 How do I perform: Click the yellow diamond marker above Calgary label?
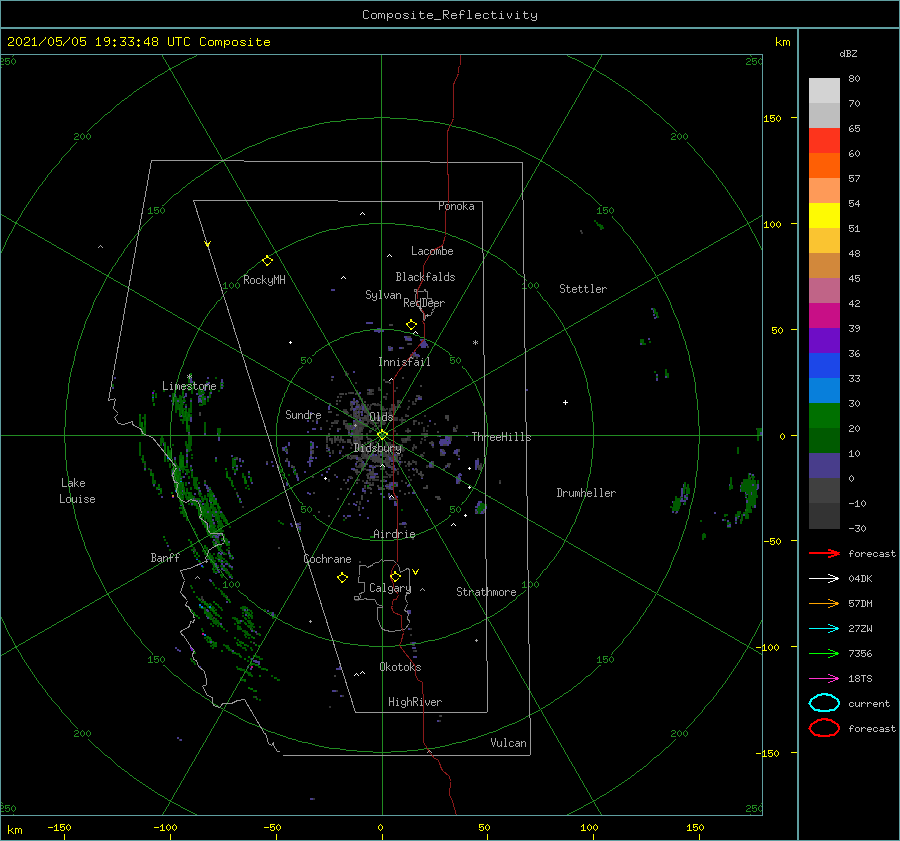point(395,576)
